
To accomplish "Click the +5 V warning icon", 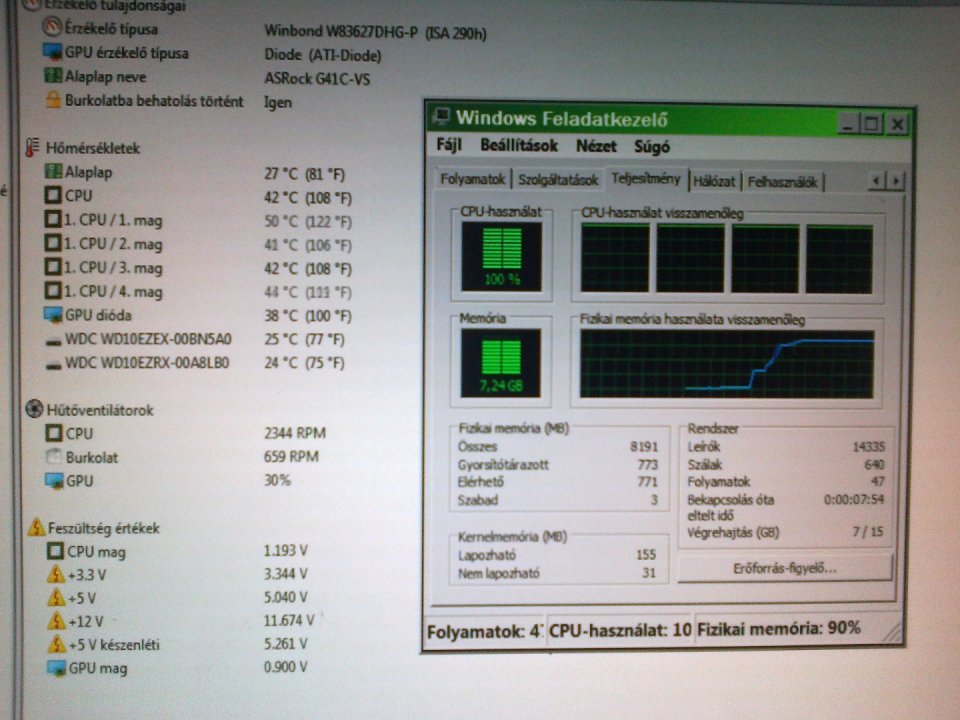I will [56, 597].
